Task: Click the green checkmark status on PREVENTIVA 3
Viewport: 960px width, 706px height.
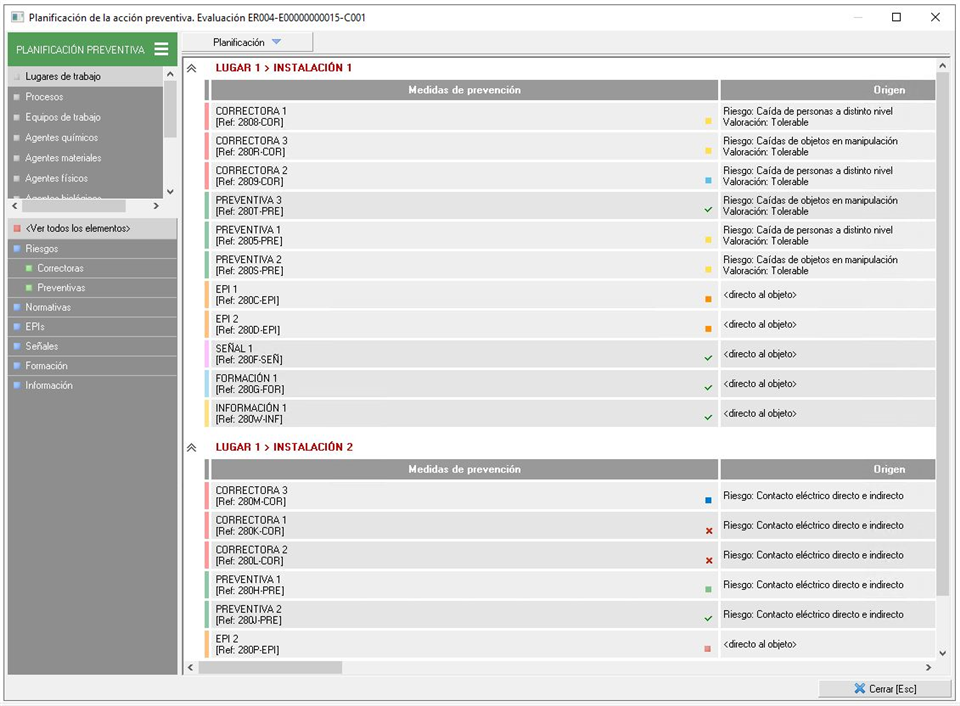Action: click(x=708, y=210)
